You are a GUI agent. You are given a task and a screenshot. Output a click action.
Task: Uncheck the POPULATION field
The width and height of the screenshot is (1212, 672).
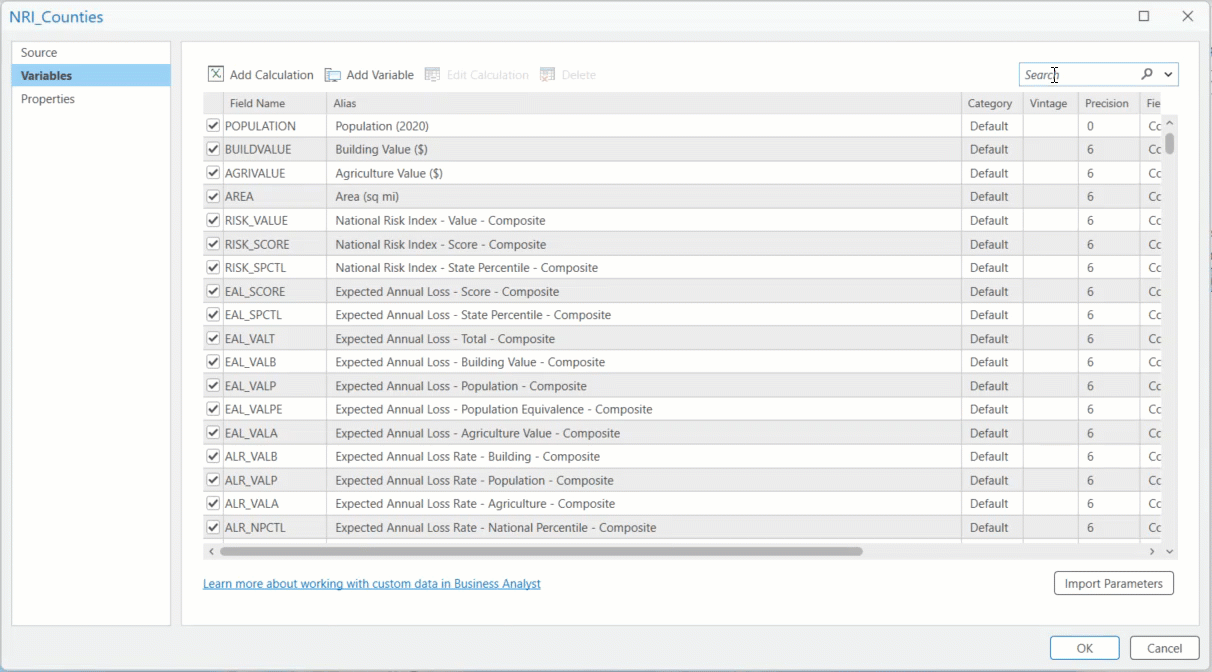pos(212,126)
